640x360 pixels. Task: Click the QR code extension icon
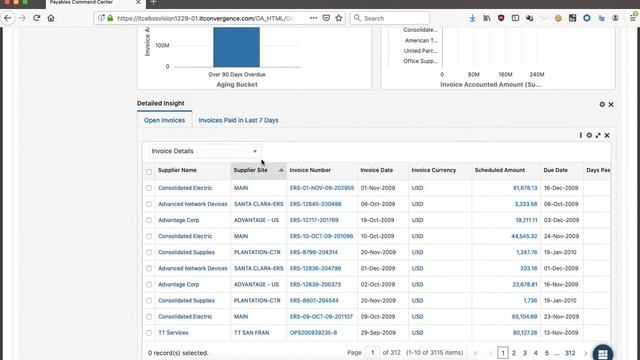click(x=572, y=18)
